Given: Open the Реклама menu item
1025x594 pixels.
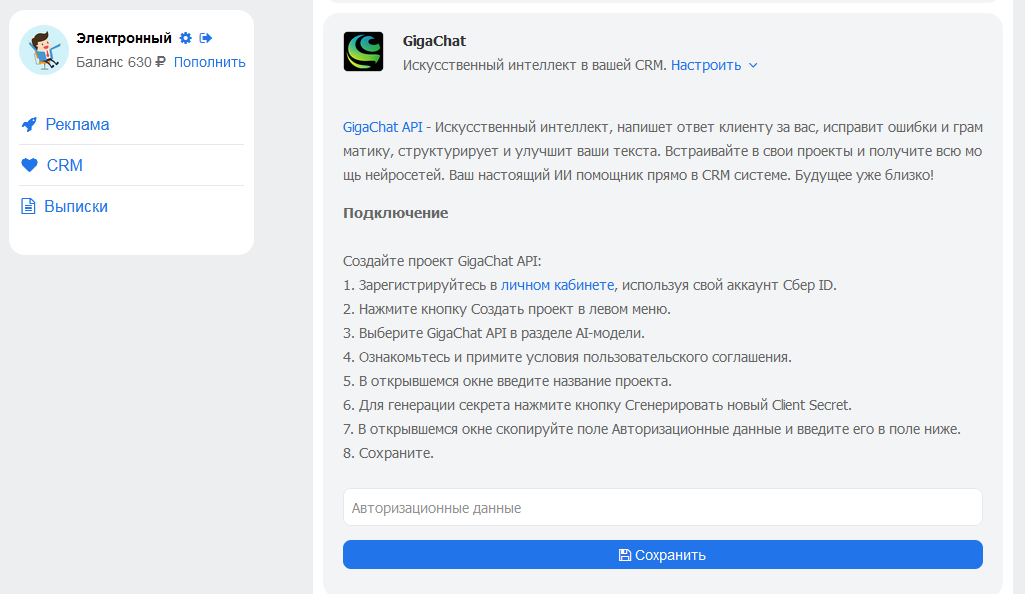Looking at the screenshot, I should (x=77, y=124).
